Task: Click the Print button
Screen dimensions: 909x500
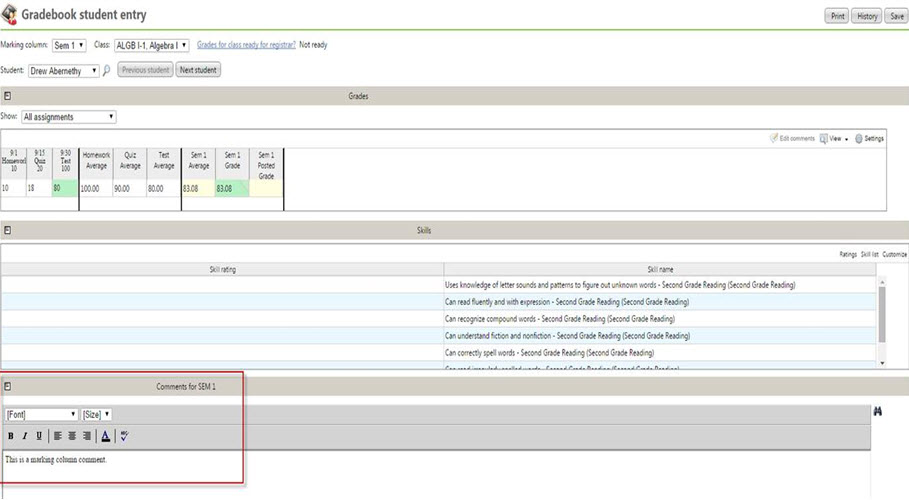Action: pyautogui.click(x=837, y=16)
